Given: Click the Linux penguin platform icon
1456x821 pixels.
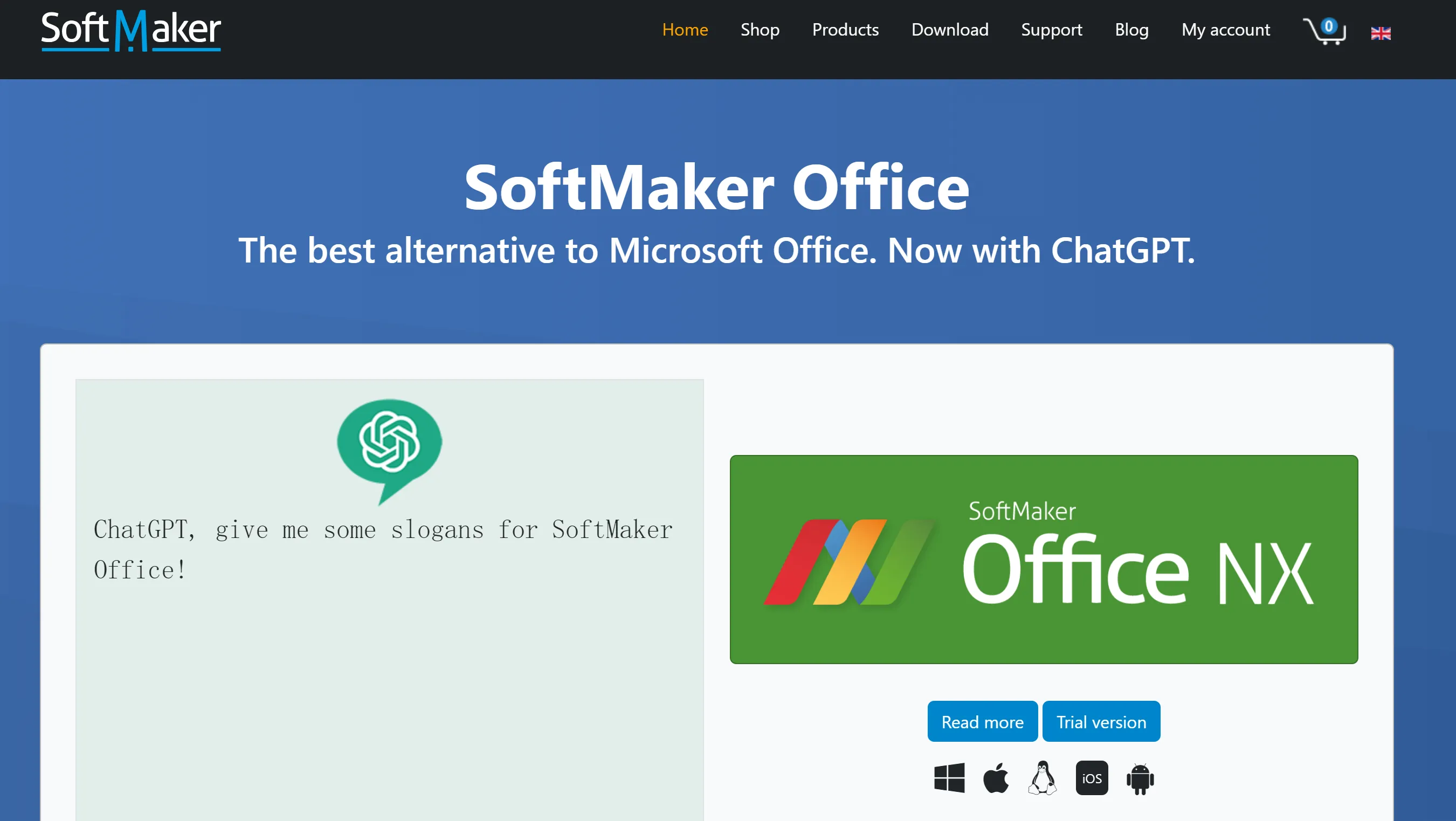Looking at the screenshot, I should tap(1042, 778).
